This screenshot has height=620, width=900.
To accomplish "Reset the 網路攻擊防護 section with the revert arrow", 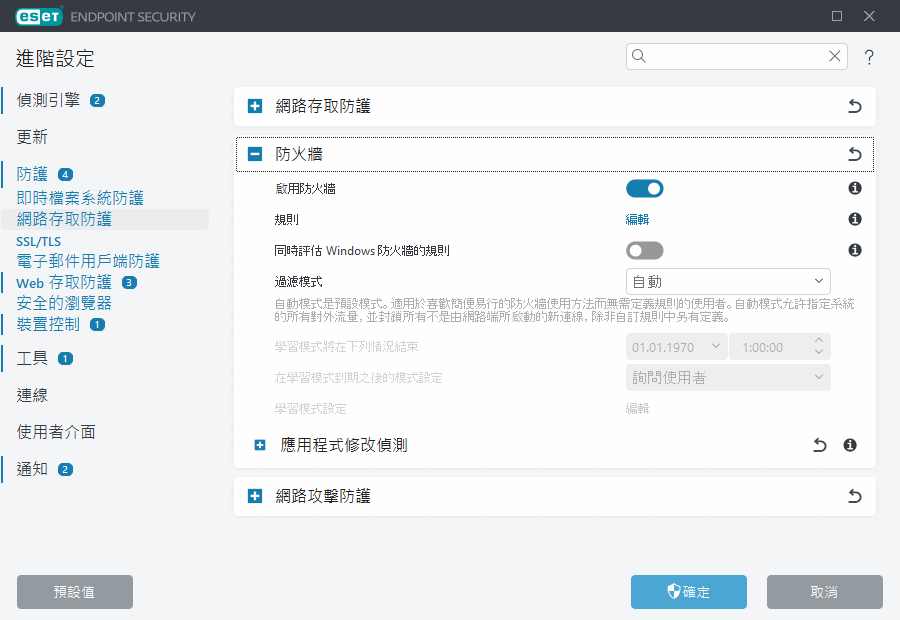I will click(855, 496).
